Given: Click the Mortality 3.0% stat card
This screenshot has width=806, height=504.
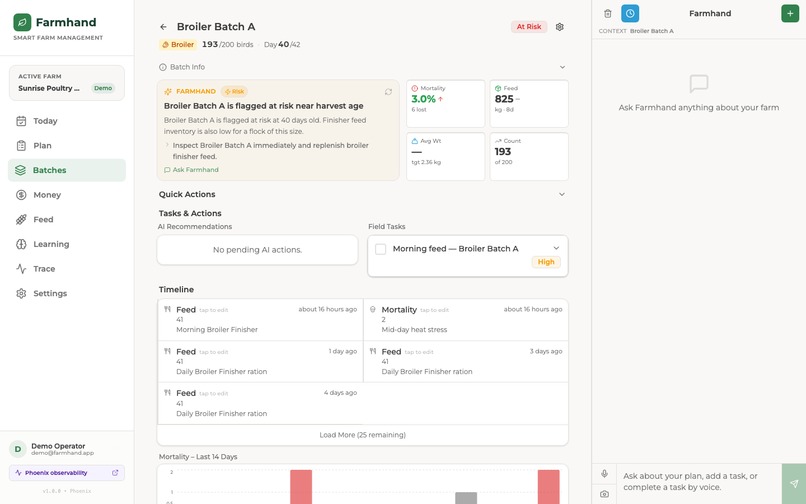Looking at the screenshot, I should pos(446,103).
